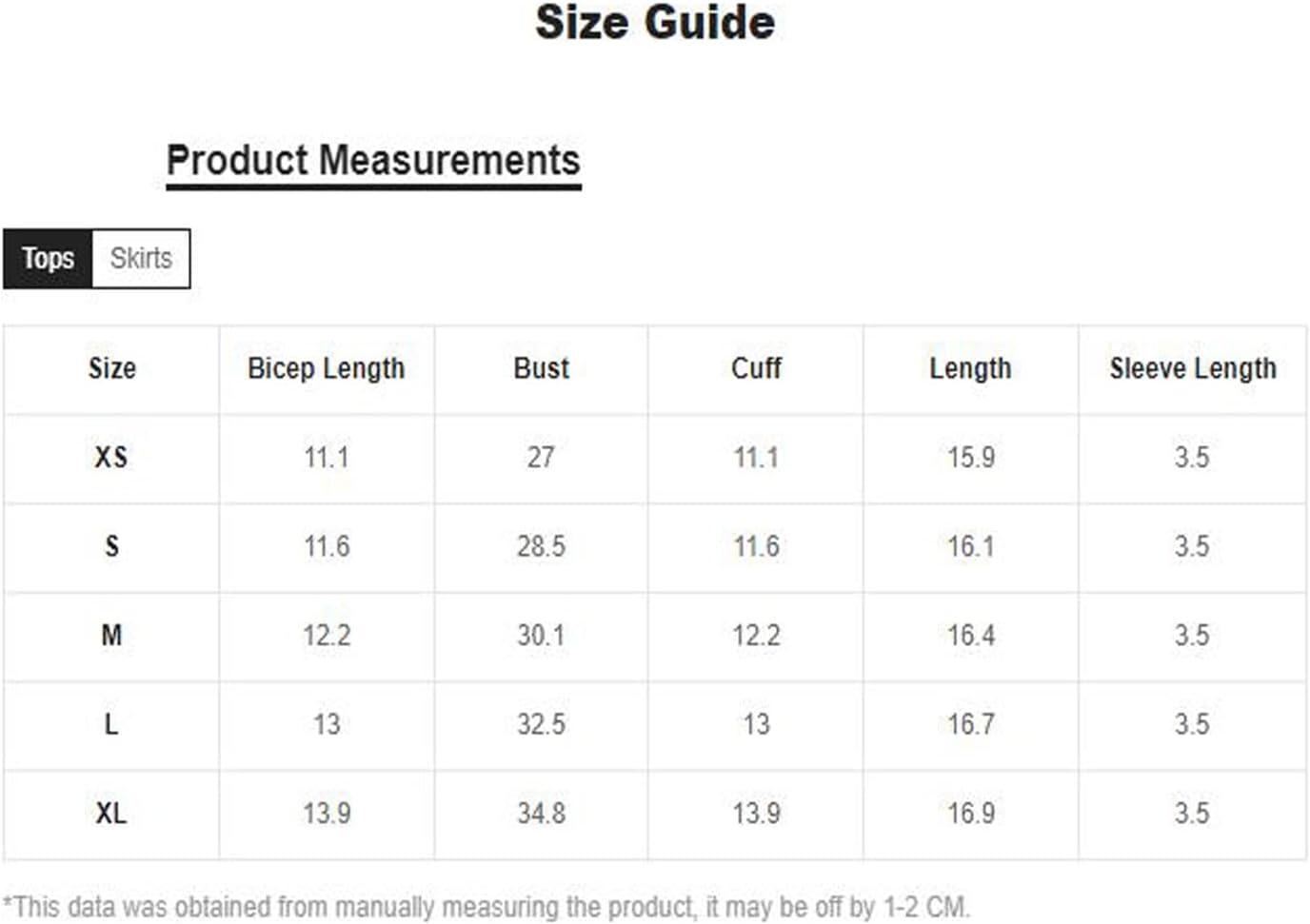Image resolution: width=1310 pixels, height=924 pixels.
Task: Click the 30.1 bust measurement cell
Action: (x=541, y=635)
